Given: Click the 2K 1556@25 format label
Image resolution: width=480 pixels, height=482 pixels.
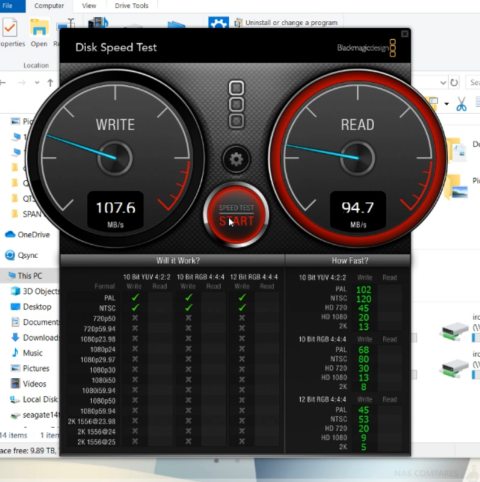Looking at the screenshot, I should (x=96, y=442).
